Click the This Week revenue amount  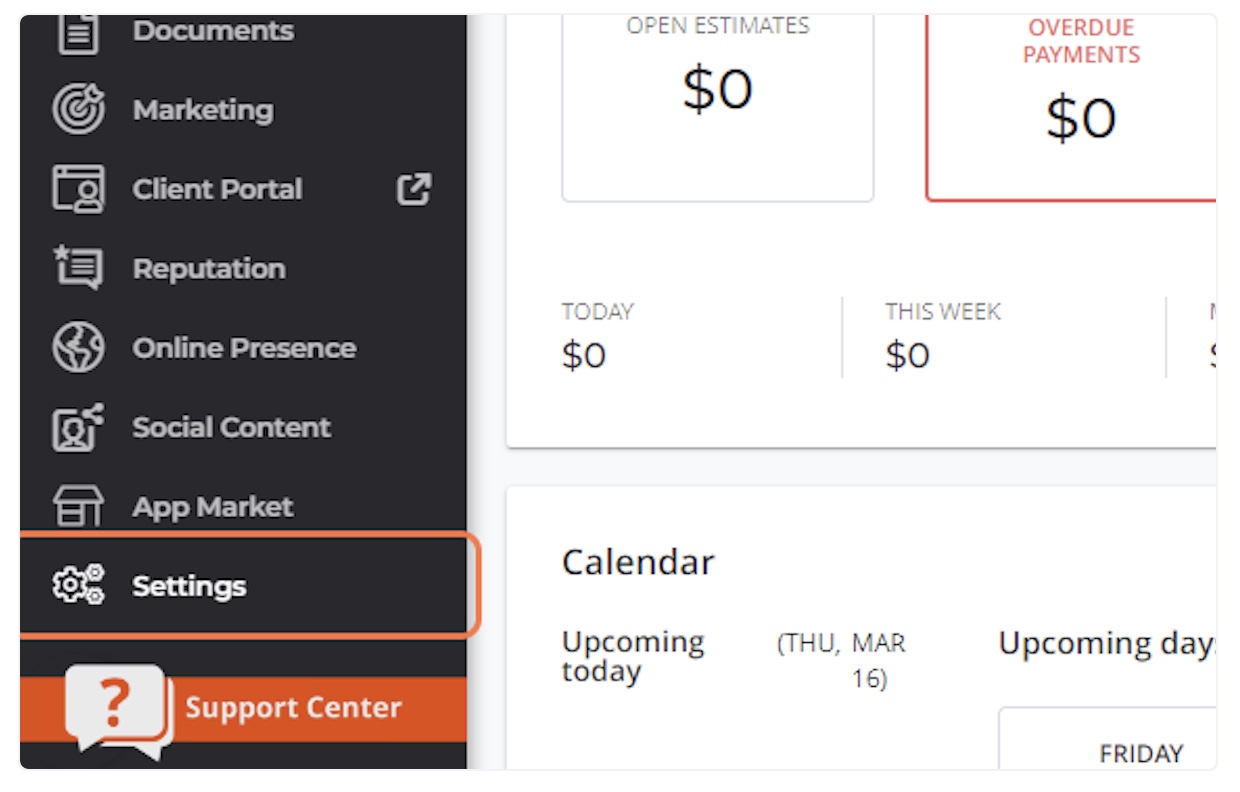(908, 356)
